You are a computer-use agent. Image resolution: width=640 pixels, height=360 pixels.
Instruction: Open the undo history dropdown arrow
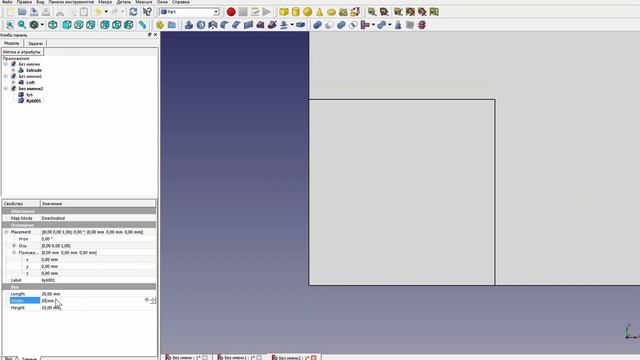(x=106, y=12)
